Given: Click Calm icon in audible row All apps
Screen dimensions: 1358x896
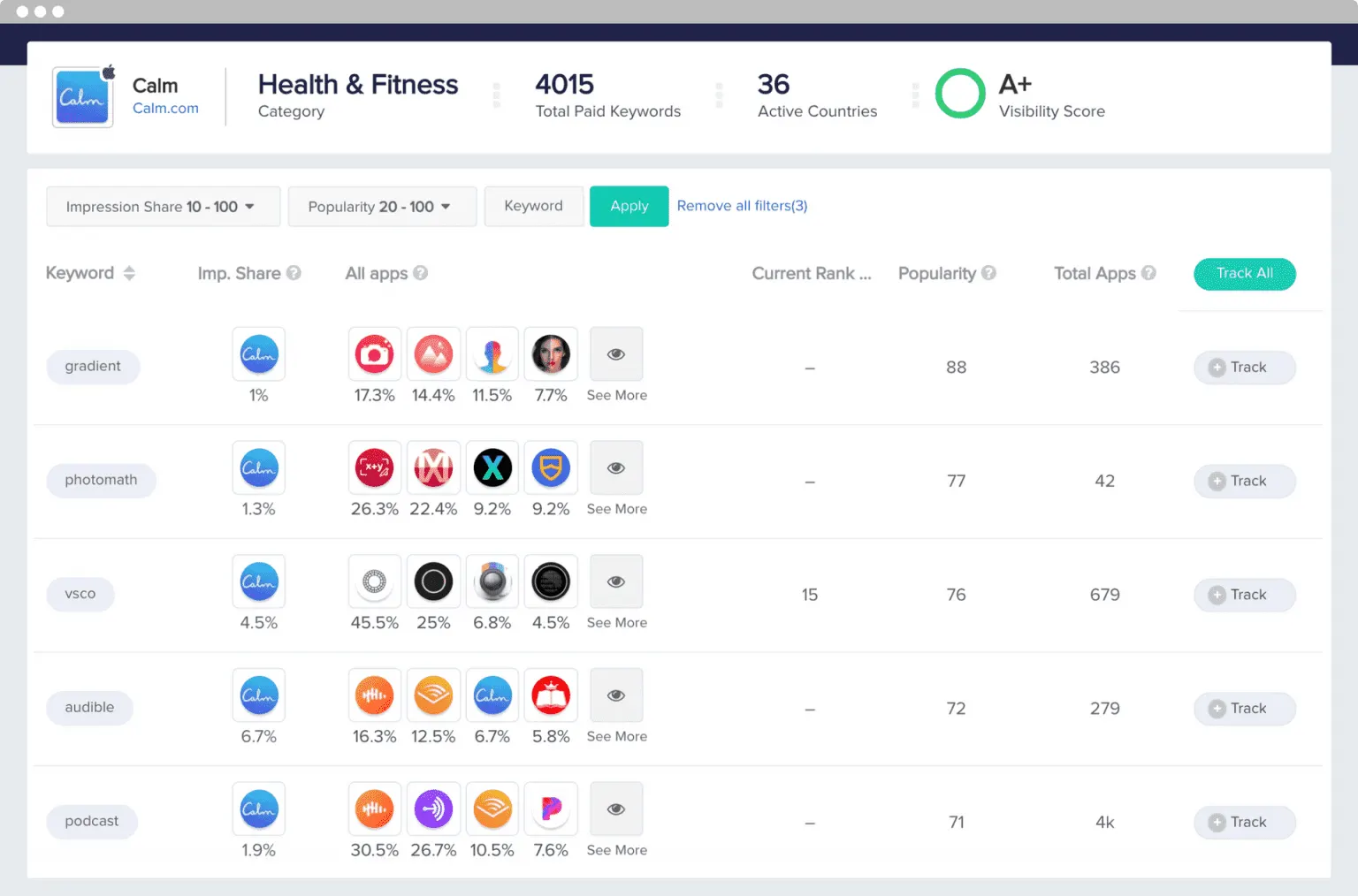Looking at the screenshot, I should coord(492,695).
